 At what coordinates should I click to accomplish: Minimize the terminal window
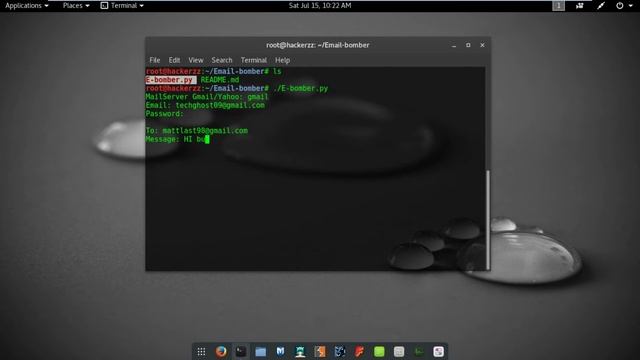[454, 45]
